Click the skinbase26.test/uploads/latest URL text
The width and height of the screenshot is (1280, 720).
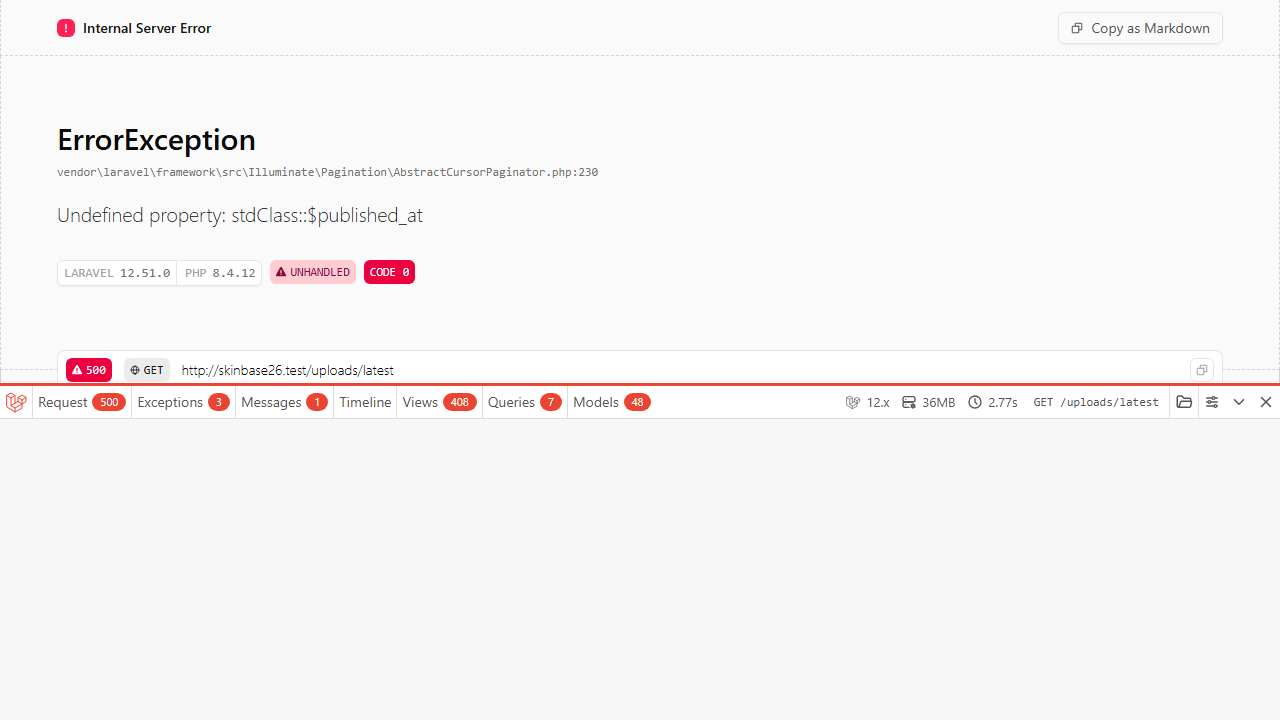[288, 370]
